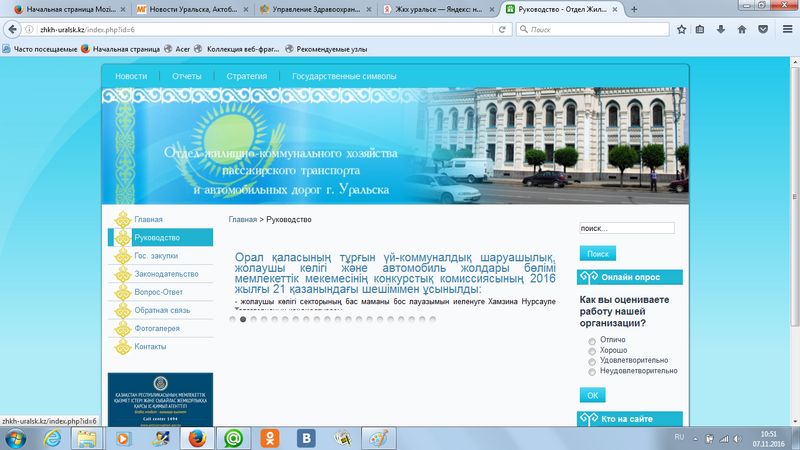The height and width of the screenshot is (450, 800).
Task: Open the Mail.ru Agent taskbar icon
Action: pos(234,438)
